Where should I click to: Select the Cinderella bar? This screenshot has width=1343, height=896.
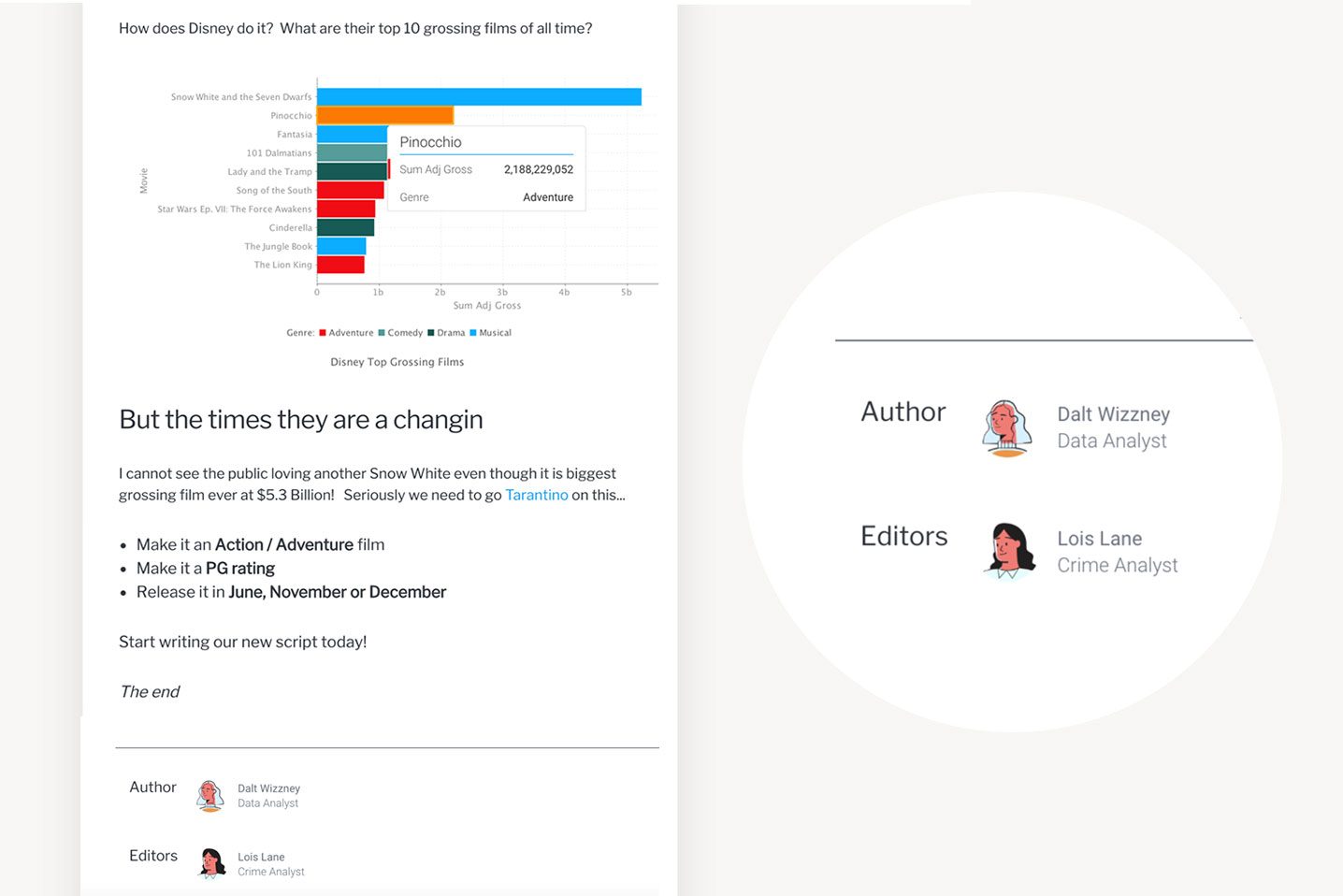pos(345,227)
